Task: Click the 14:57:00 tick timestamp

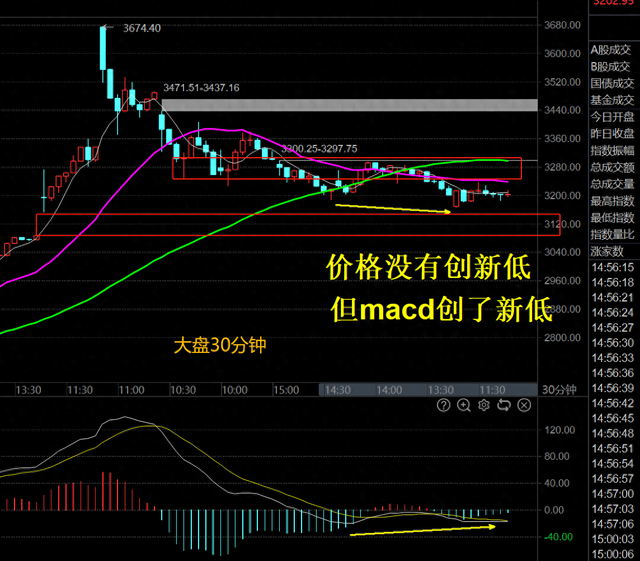Action: click(613, 494)
